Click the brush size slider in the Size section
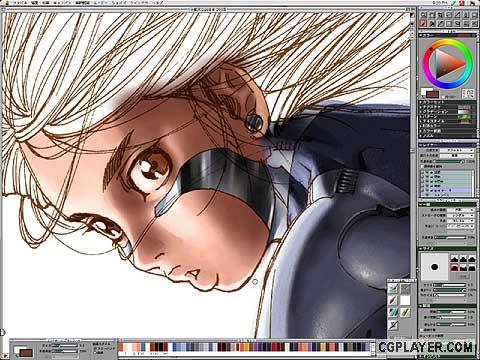Image resolution: width=480 pixels, height=360 pixels. pos(450,285)
